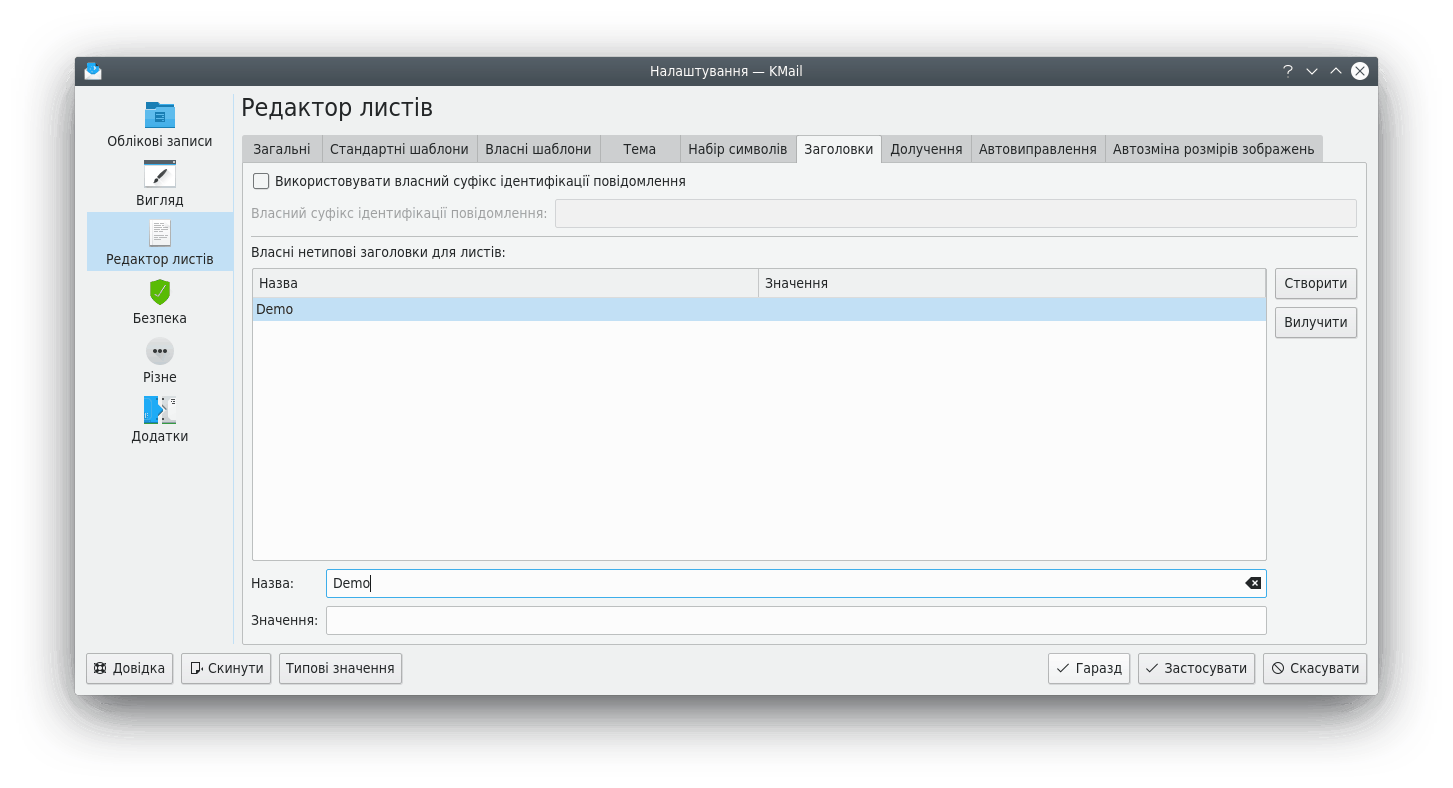1453x788 pixels.
Task: Click the KMail icon in title bar
Action: 93,71
